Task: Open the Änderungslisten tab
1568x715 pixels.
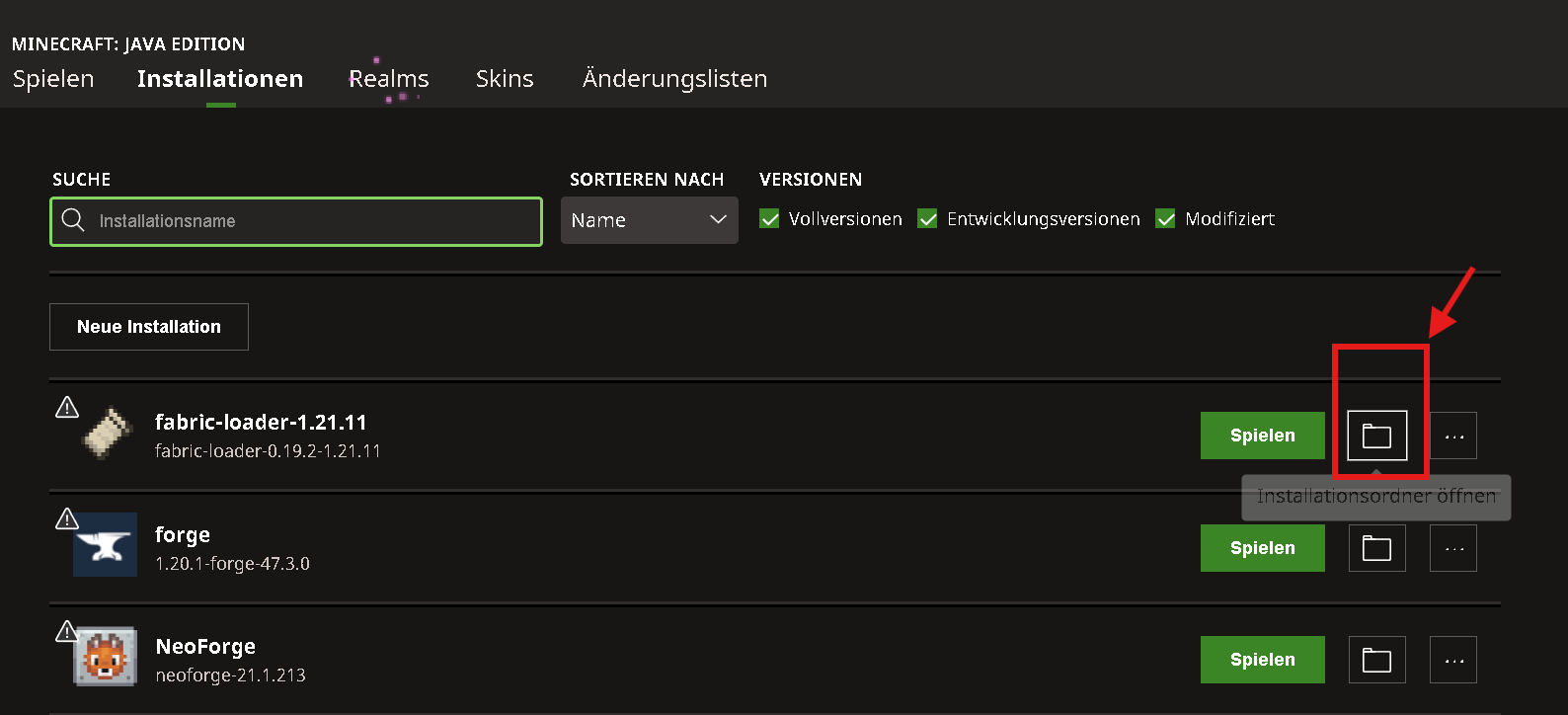Action: [x=674, y=79]
